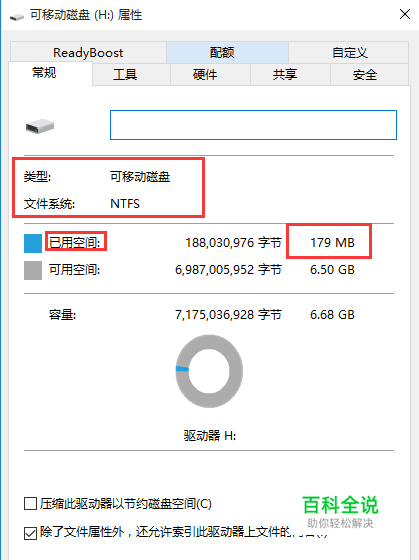Click the 驱动器 H: label
Viewport: 419px width, 560px height.
[x=210, y=436]
